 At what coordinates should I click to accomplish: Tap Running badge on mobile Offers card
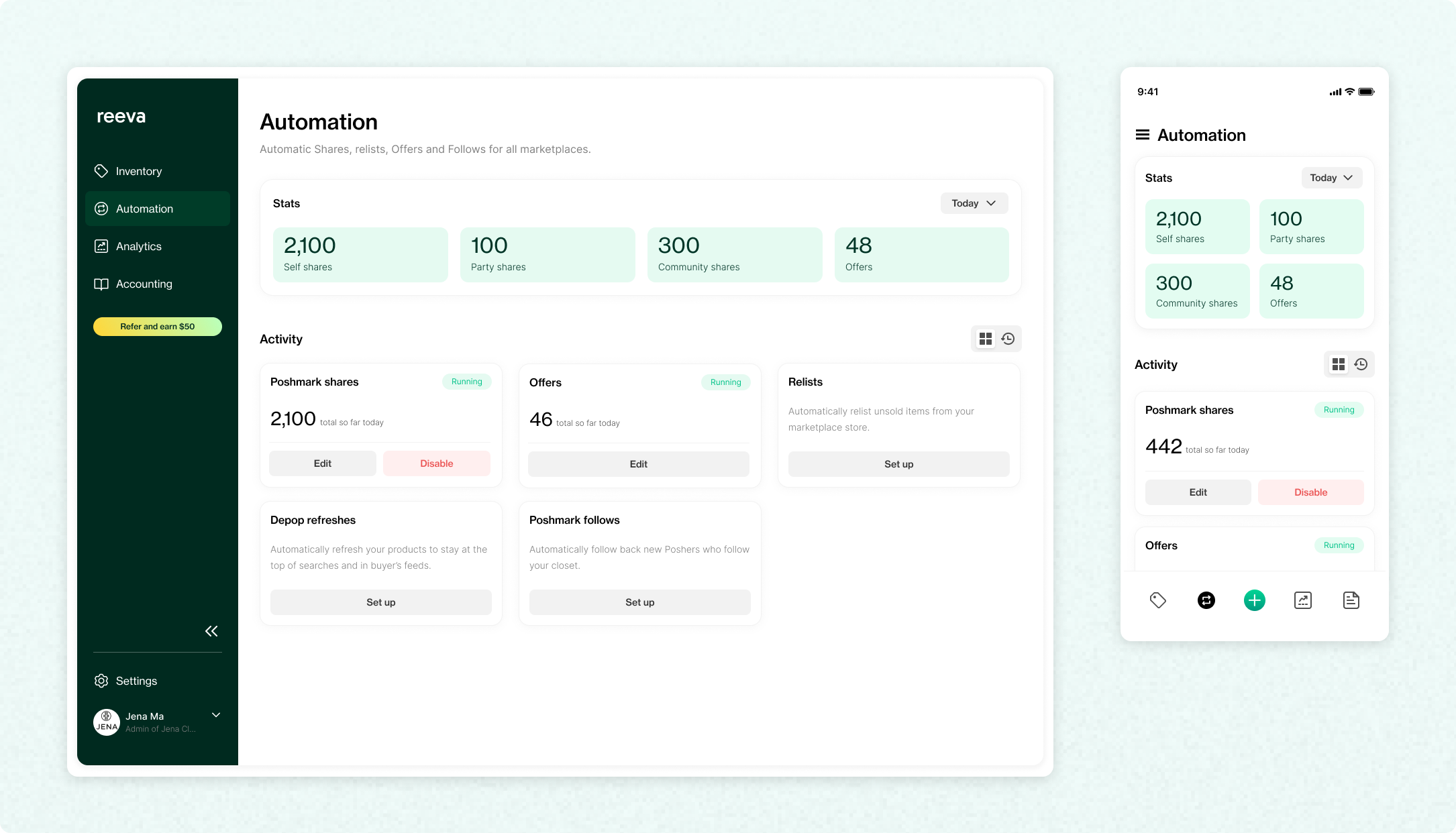[x=1339, y=545]
